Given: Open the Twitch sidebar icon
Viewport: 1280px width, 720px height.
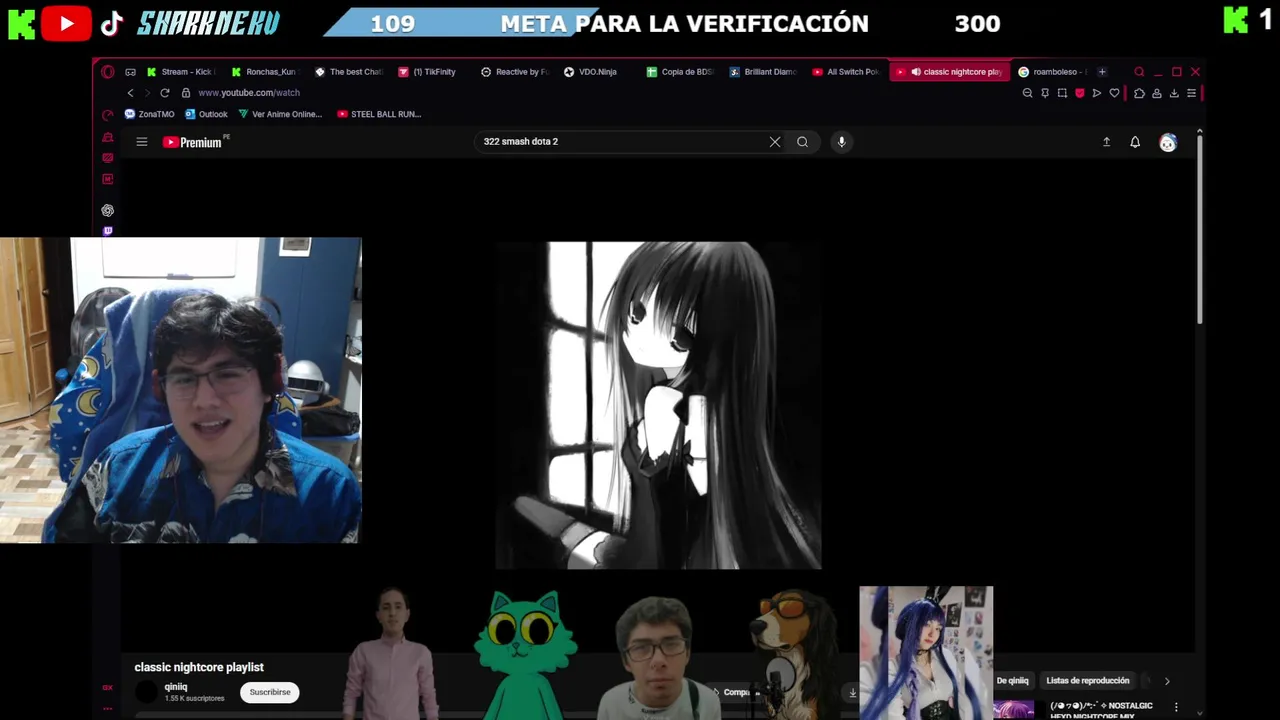Looking at the screenshot, I should 108,231.
